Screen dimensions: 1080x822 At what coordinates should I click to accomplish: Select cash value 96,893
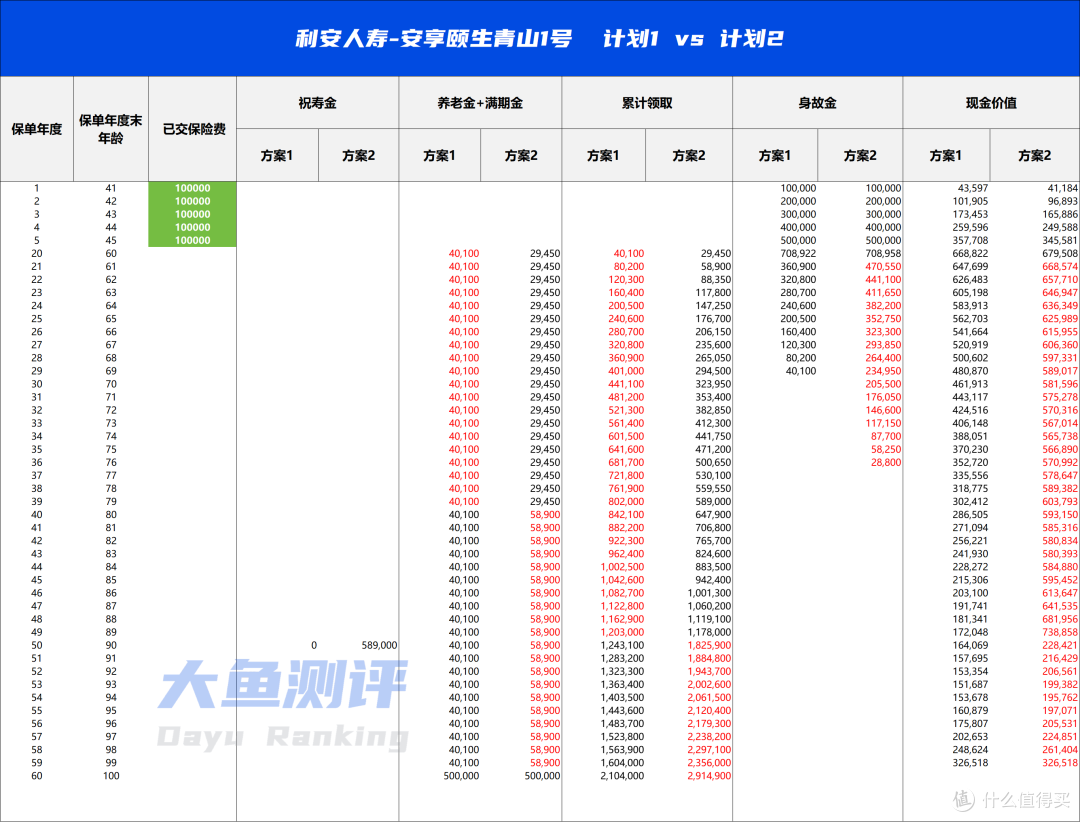tap(1063, 201)
